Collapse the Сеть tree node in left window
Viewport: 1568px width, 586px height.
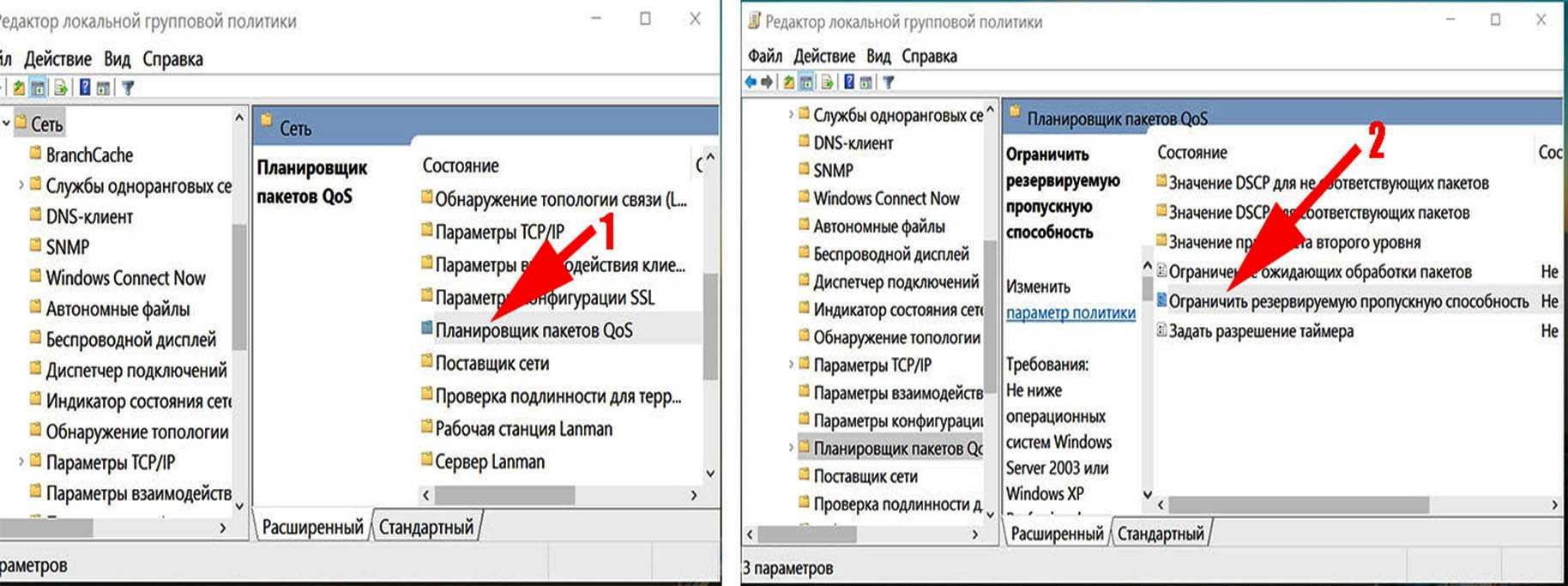pos(6,124)
